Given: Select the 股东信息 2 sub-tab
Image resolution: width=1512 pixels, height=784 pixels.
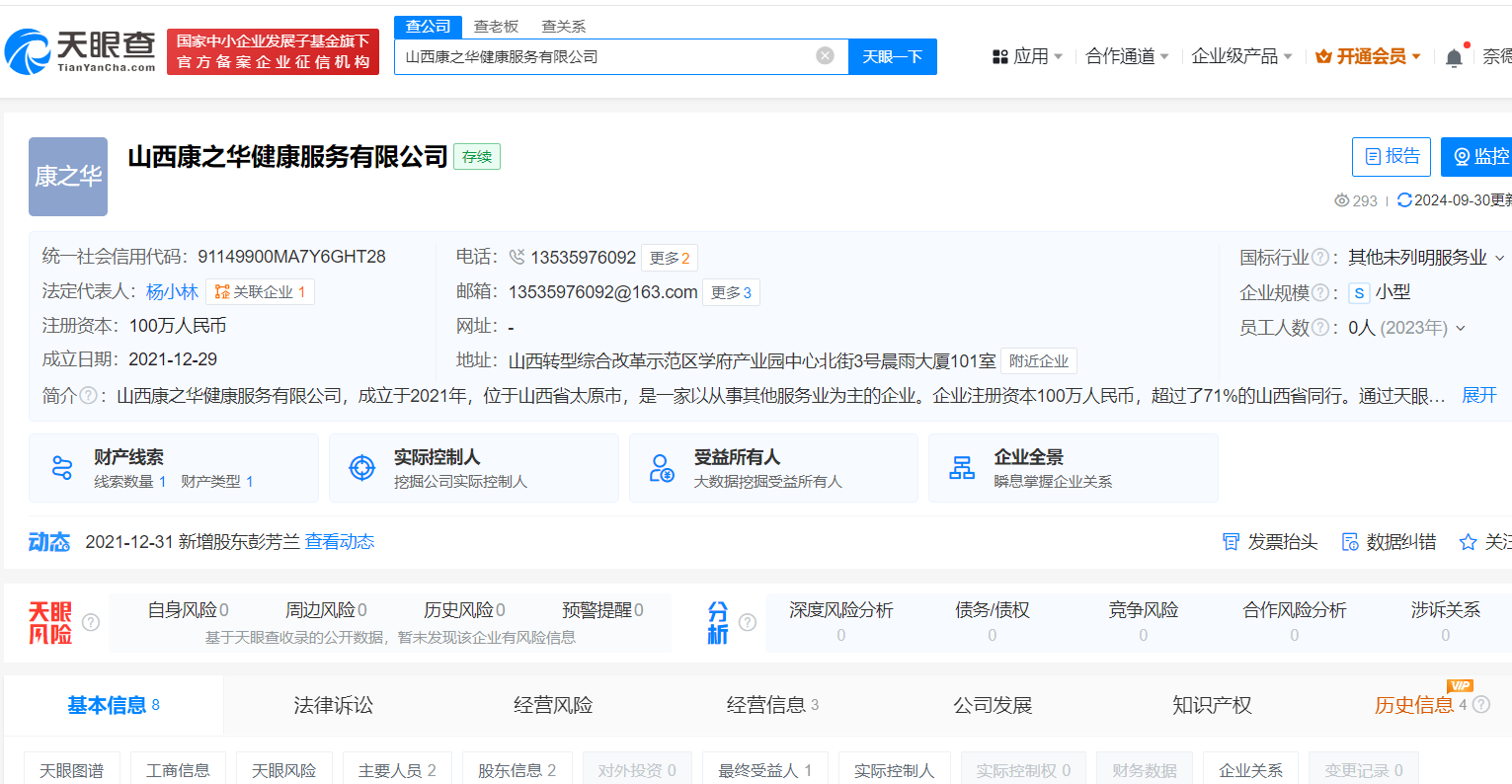Looking at the screenshot, I should tap(517, 770).
